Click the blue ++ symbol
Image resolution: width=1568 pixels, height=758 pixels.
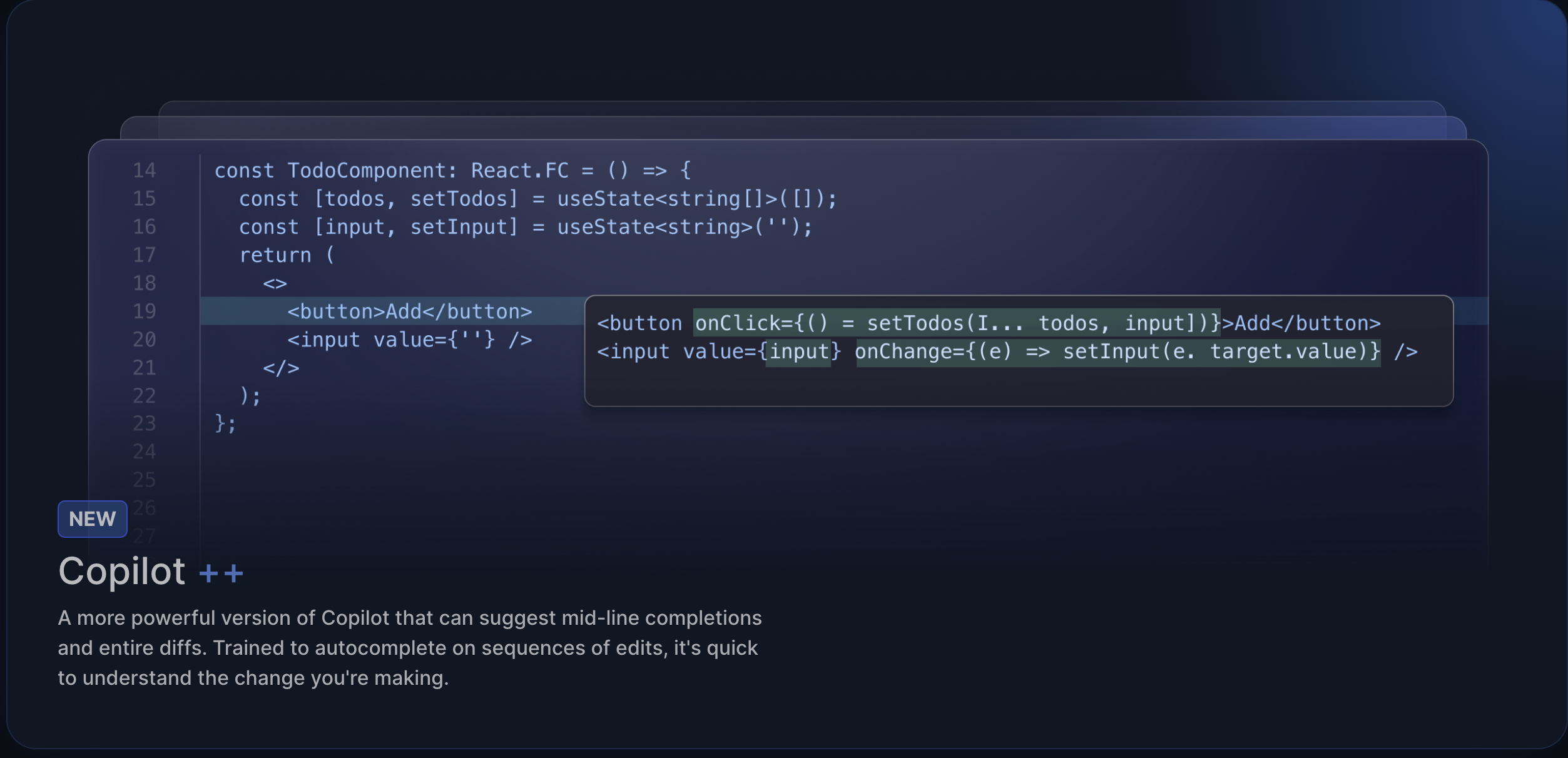coord(220,573)
